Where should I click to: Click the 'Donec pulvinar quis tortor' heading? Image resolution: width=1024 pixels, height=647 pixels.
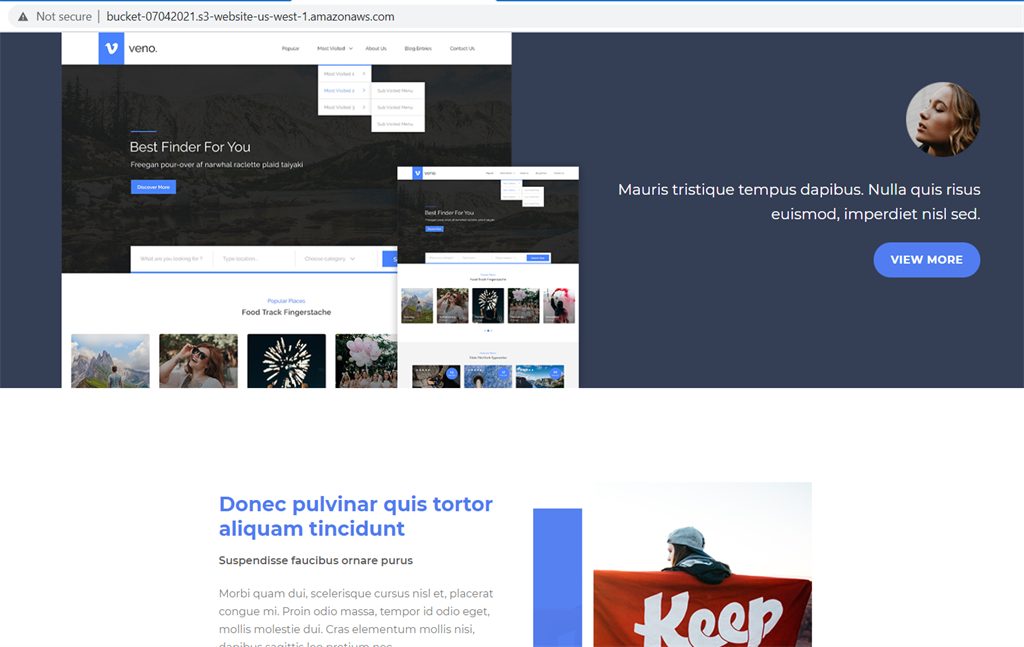point(355,516)
